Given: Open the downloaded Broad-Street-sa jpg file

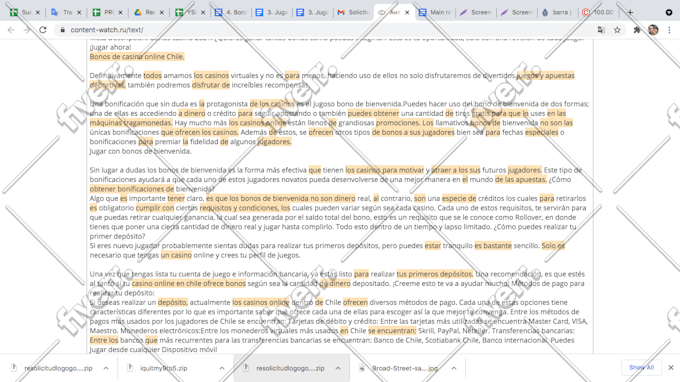Looking at the screenshot, I should click(405, 368).
